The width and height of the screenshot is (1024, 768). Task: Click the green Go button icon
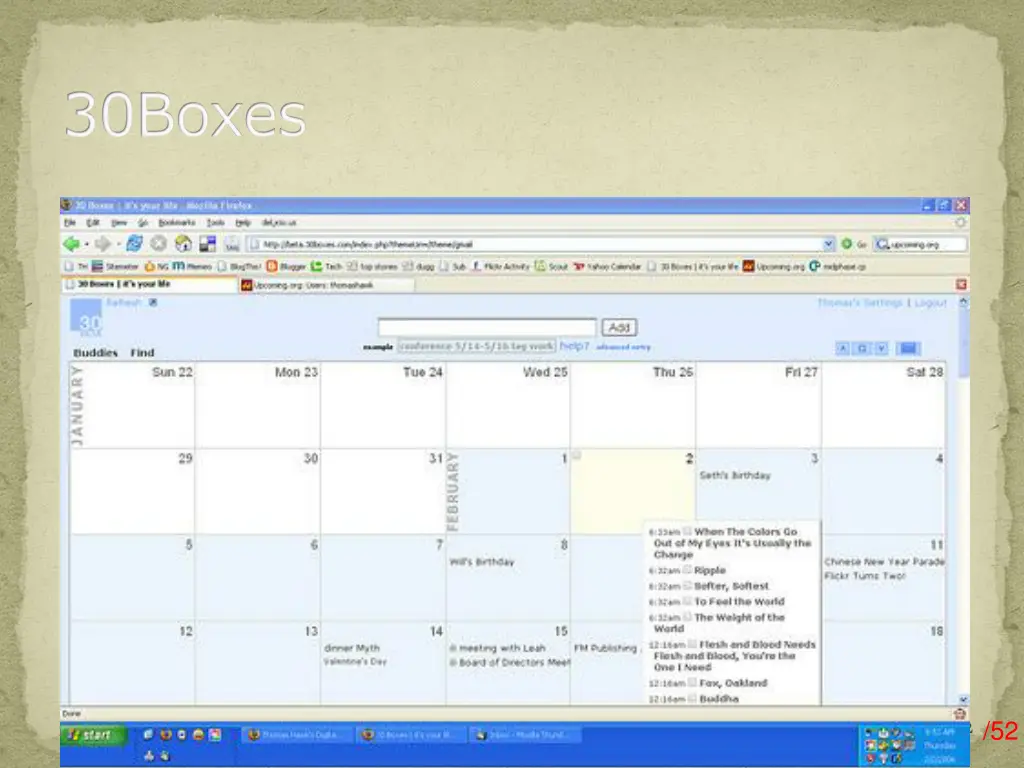[847, 244]
